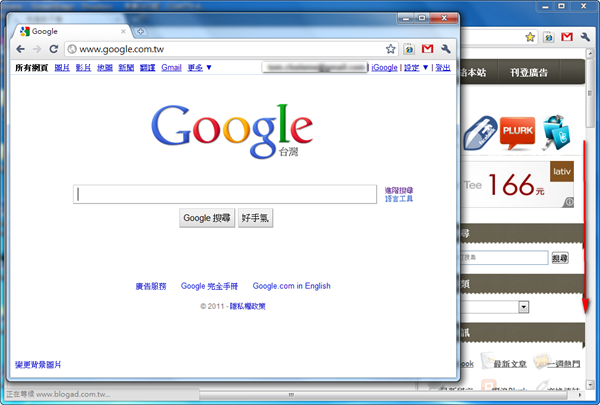600x405 pixels.
Task: Go back using the front Chrome back arrow
Action: coord(20,49)
